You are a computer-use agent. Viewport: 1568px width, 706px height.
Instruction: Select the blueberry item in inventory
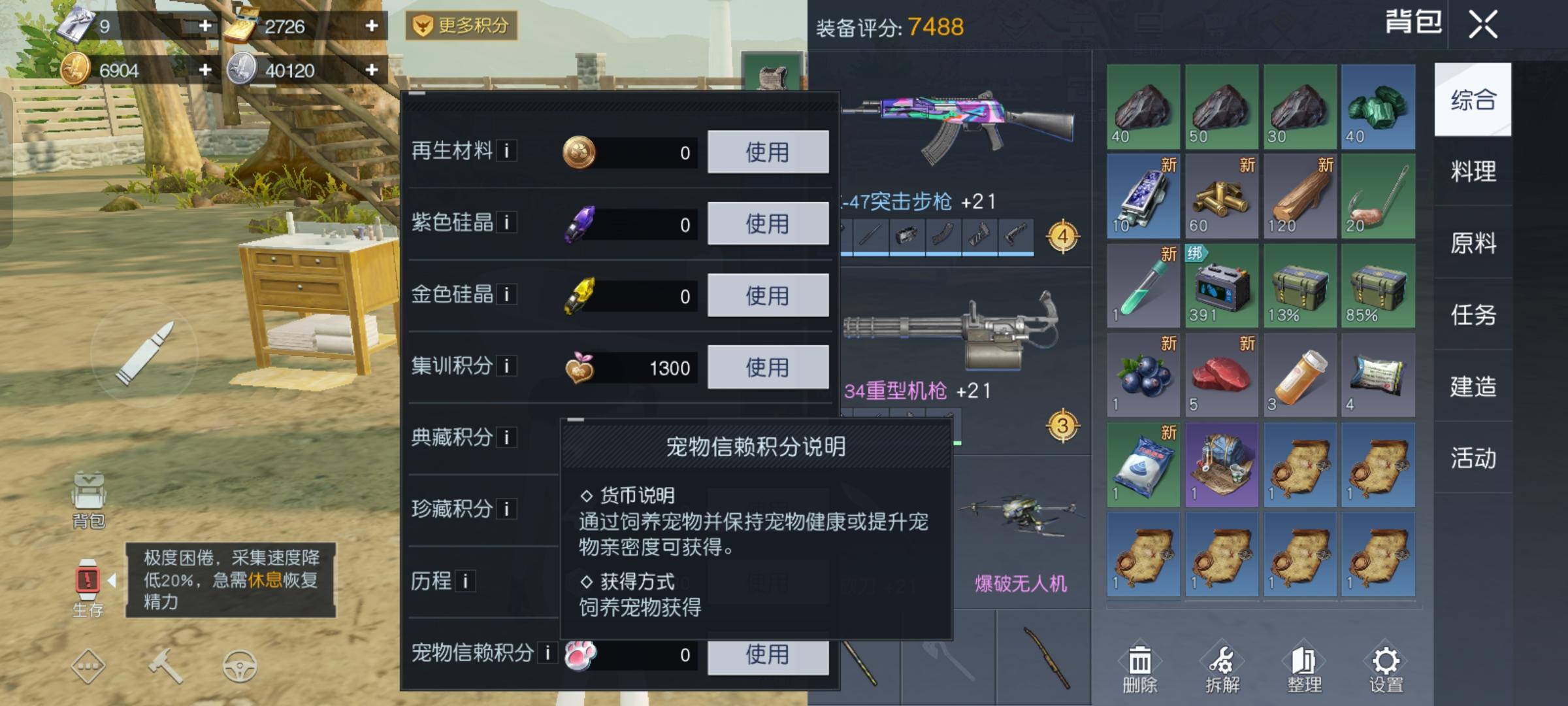[x=1143, y=375]
